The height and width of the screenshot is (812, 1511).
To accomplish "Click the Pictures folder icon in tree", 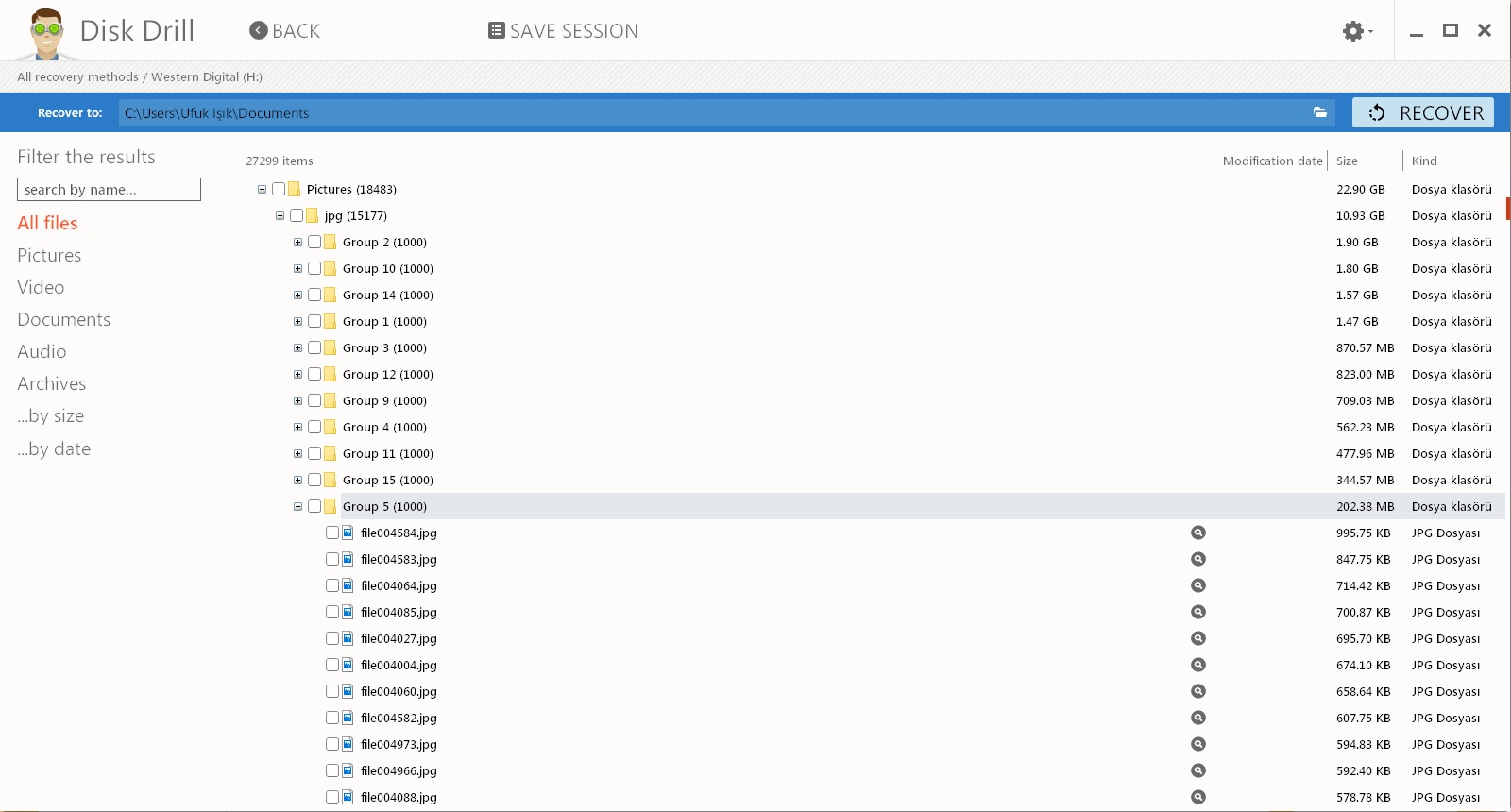I will click(x=294, y=189).
